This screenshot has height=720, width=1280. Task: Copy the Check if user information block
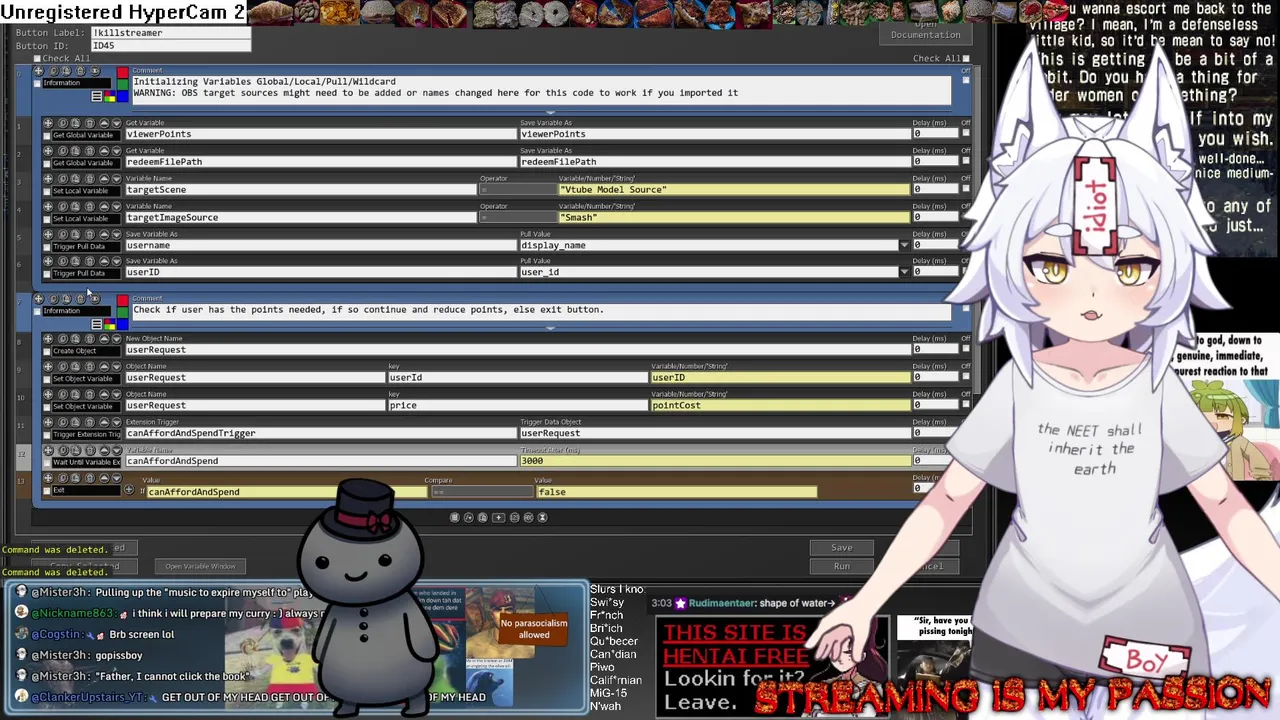click(x=53, y=299)
